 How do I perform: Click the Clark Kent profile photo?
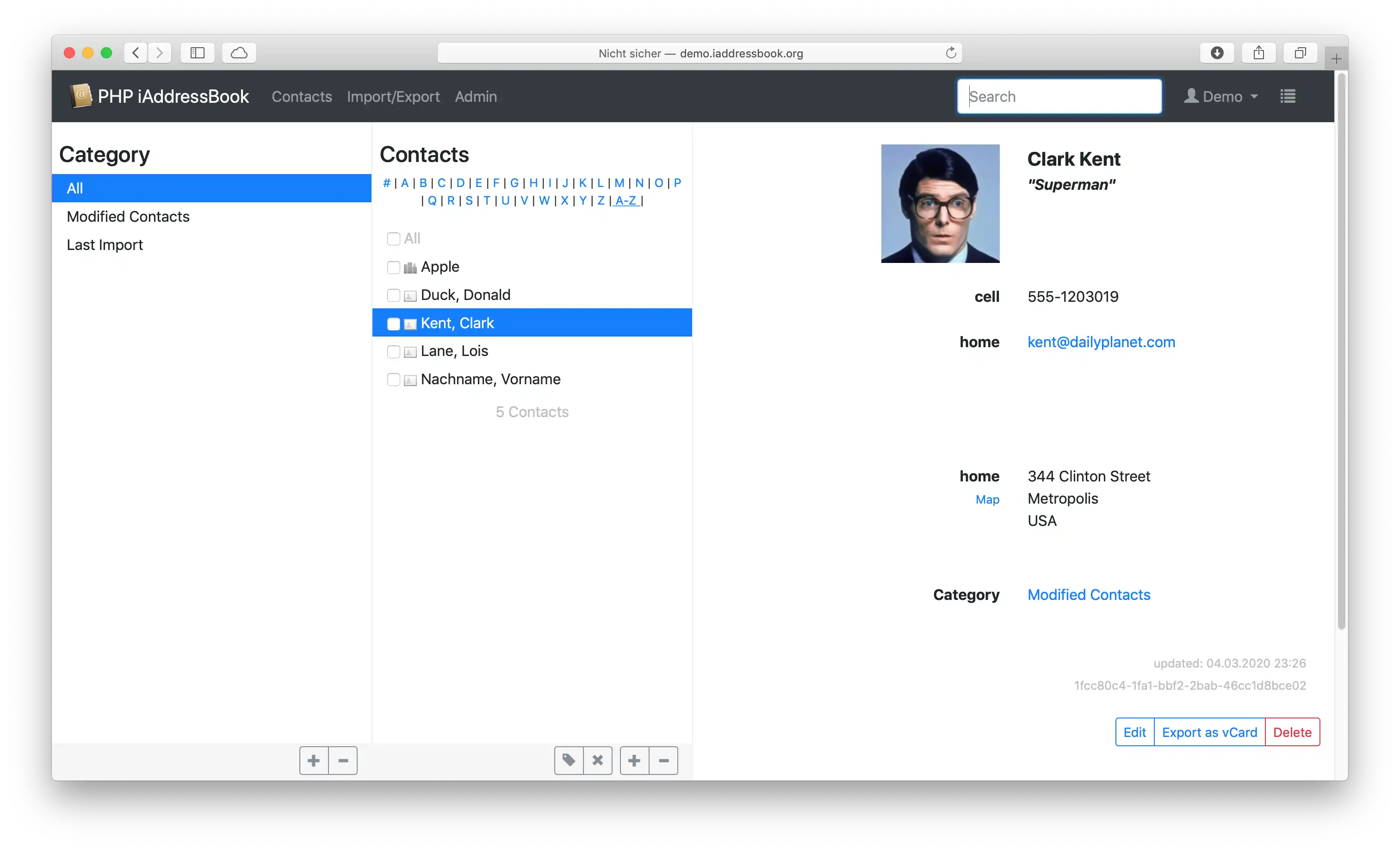pyautogui.click(x=940, y=204)
